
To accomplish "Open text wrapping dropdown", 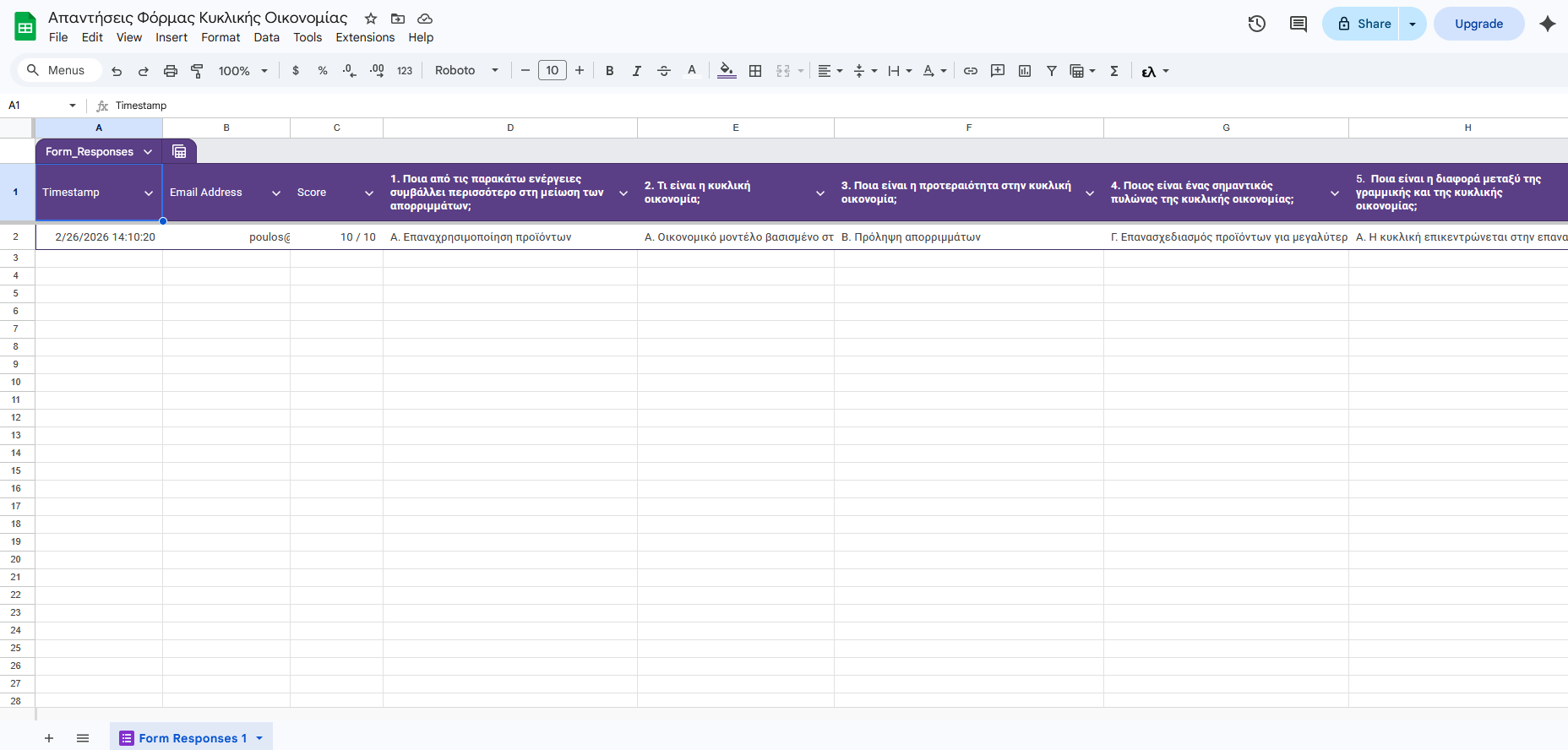I will [x=900, y=71].
